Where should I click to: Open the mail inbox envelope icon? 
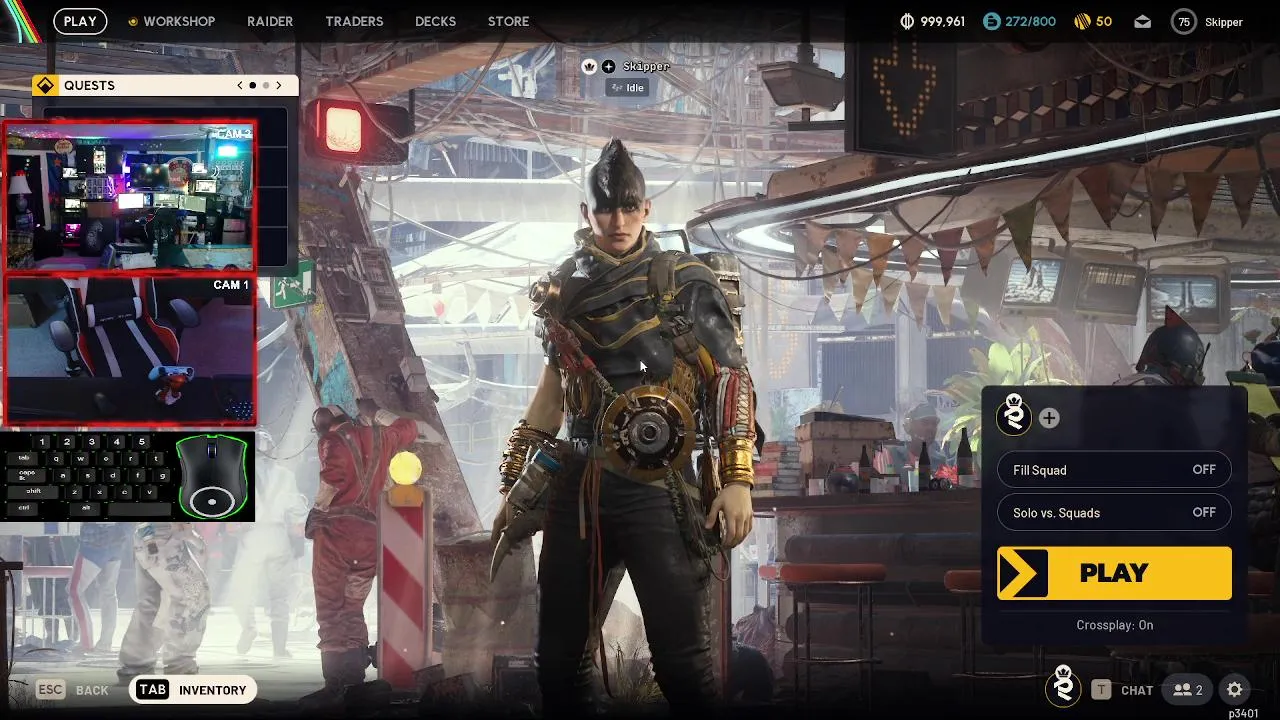point(1142,21)
